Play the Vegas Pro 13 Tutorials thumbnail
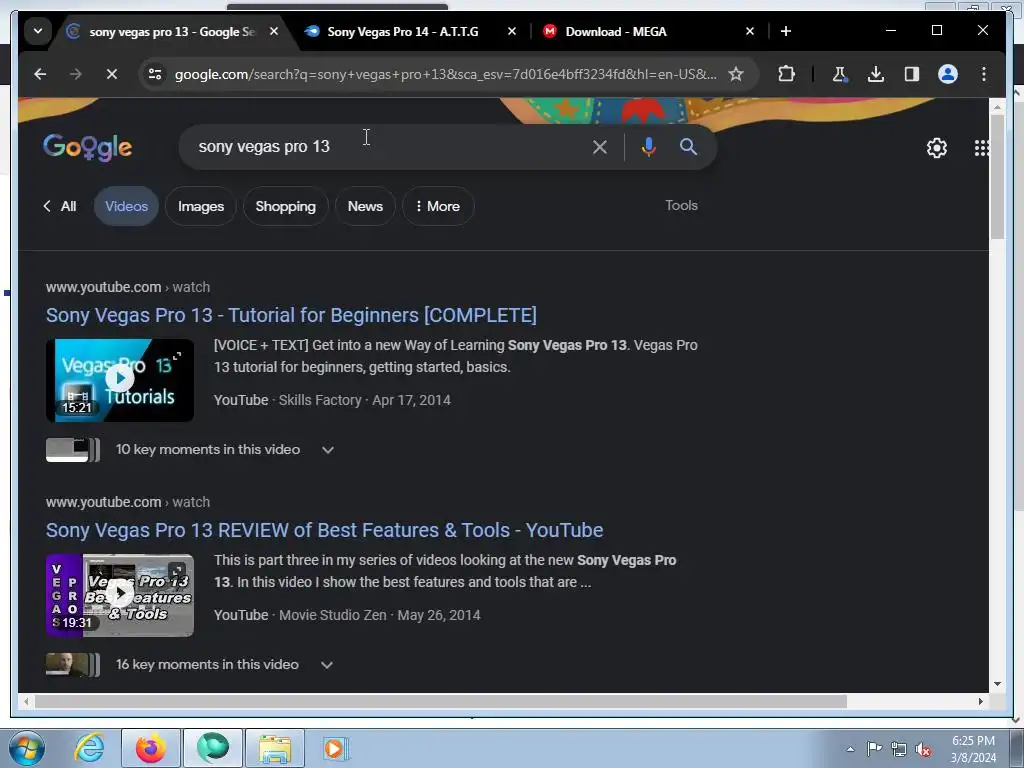Screen dimensions: 1024x768 [x=120, y=380]
